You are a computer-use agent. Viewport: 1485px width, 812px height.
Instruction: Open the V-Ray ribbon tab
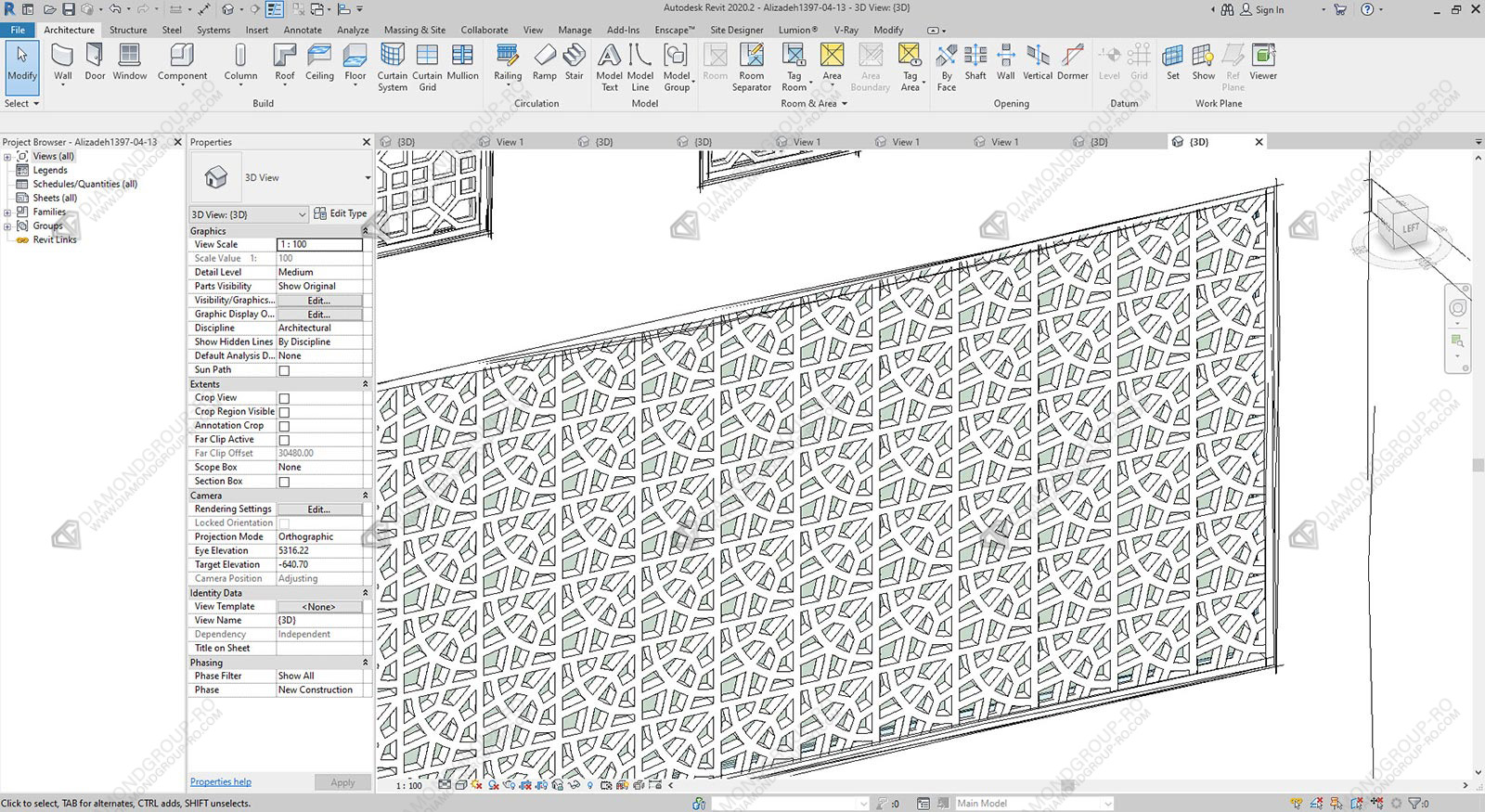[846, 30]
